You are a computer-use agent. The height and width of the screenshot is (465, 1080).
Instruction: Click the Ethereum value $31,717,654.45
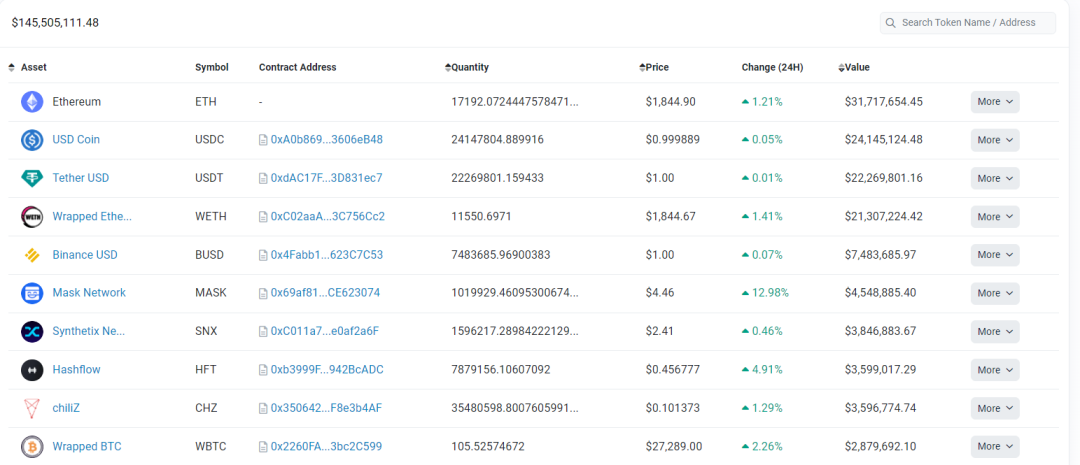tap(884, 102)
